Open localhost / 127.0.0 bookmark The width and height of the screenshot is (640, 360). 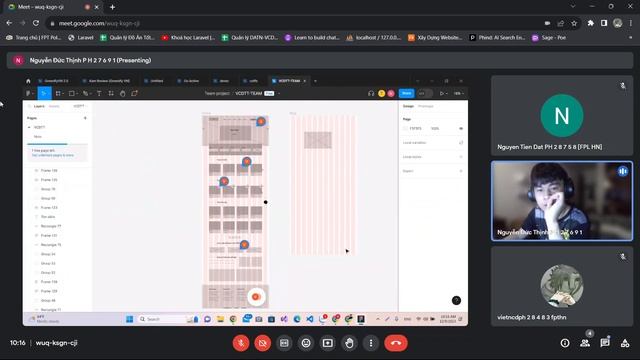click(x=373, y=38)
